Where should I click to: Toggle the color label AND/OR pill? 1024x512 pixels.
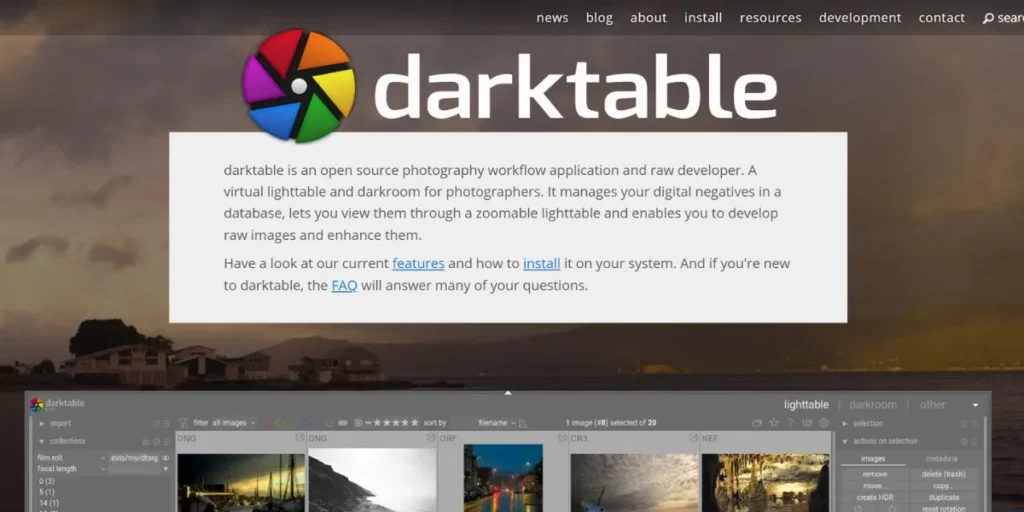tap(343, 423)
